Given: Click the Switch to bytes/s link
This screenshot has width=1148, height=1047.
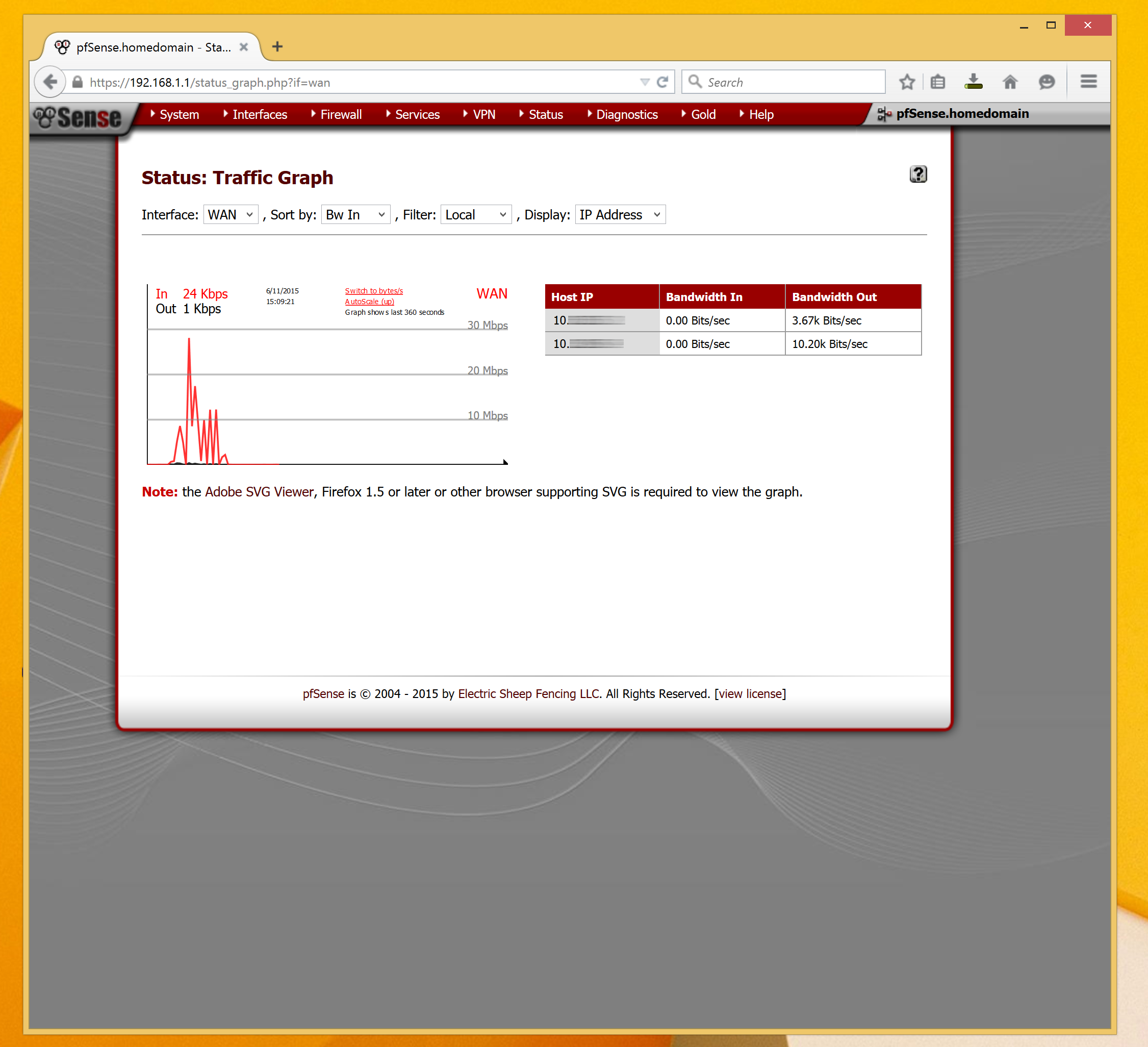Looking at the screenshot, I should click(373, 290).
